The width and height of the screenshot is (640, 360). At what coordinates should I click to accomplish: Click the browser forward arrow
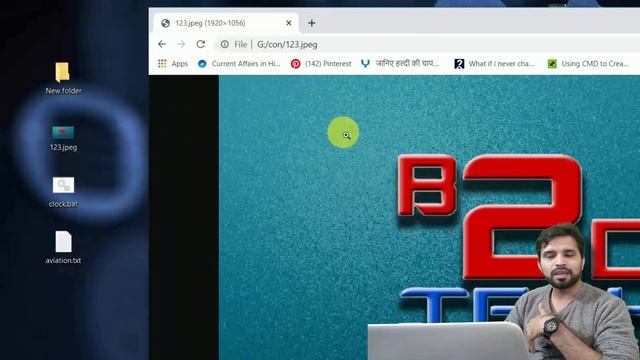click(x=181, y=44)
